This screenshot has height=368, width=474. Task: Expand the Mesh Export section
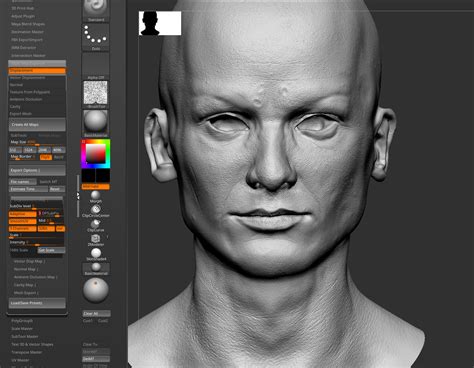(26, 293)
